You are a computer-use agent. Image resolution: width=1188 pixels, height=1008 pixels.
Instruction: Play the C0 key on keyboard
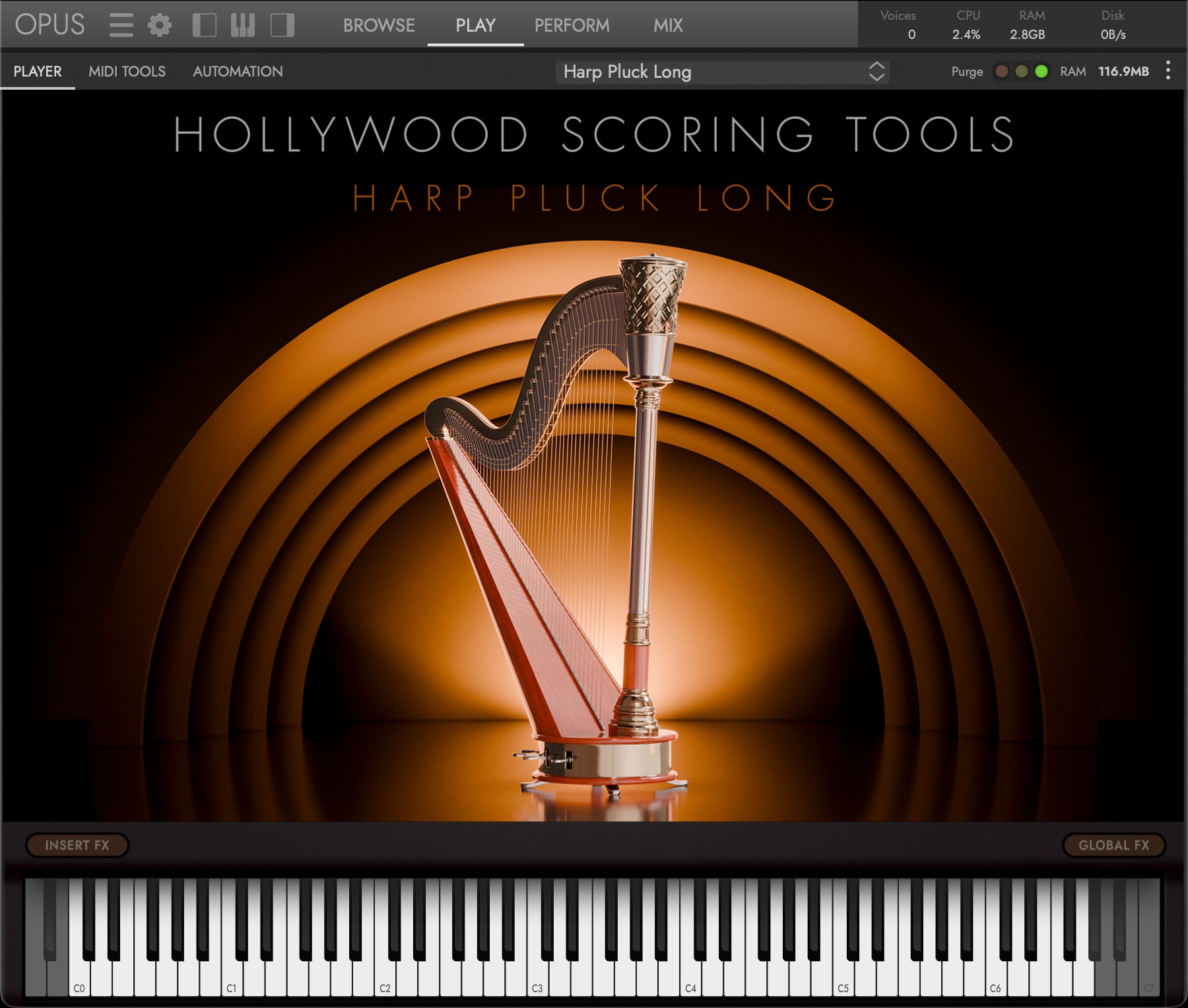tap(79, 976)
